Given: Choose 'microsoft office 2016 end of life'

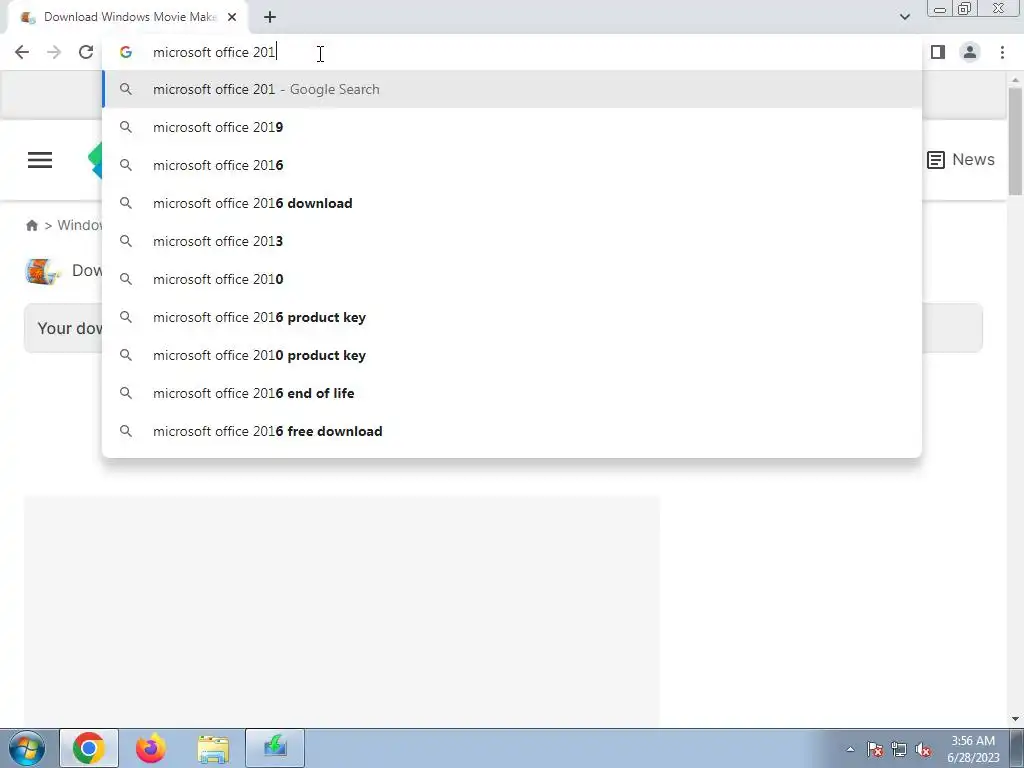Looking at the screenshot, I should (512, 393).
